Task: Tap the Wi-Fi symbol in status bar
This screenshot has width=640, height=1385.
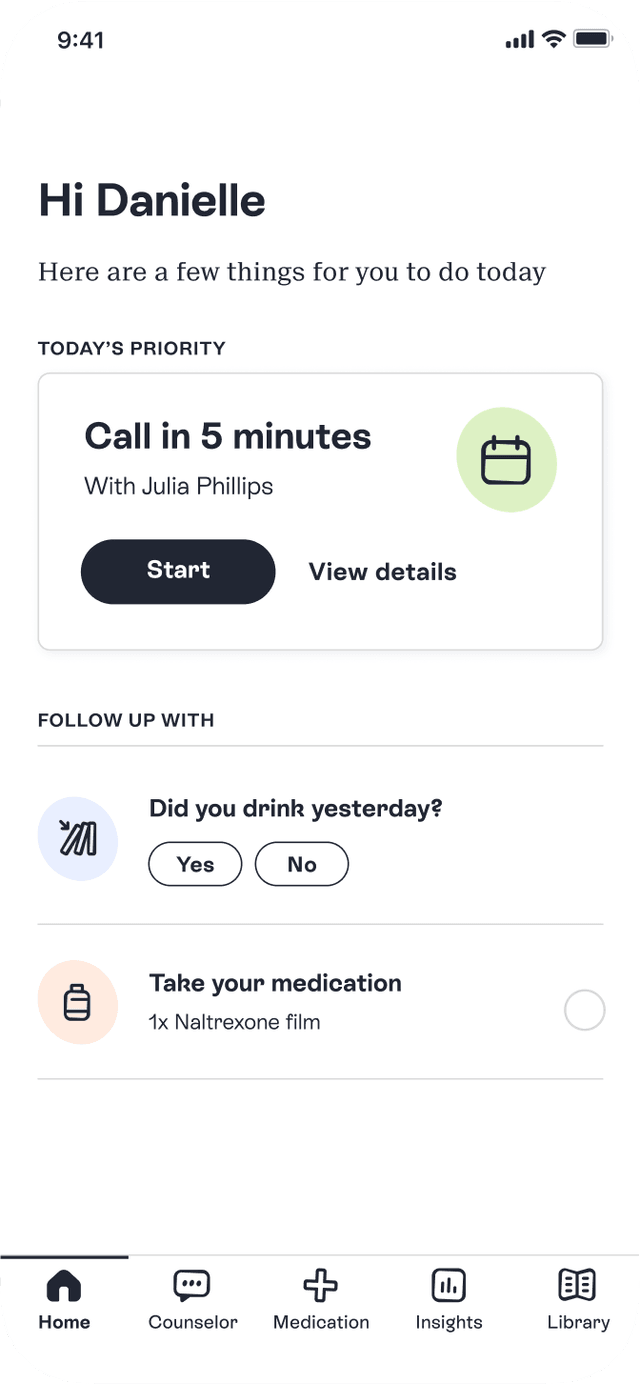Action: pos(553,39)
